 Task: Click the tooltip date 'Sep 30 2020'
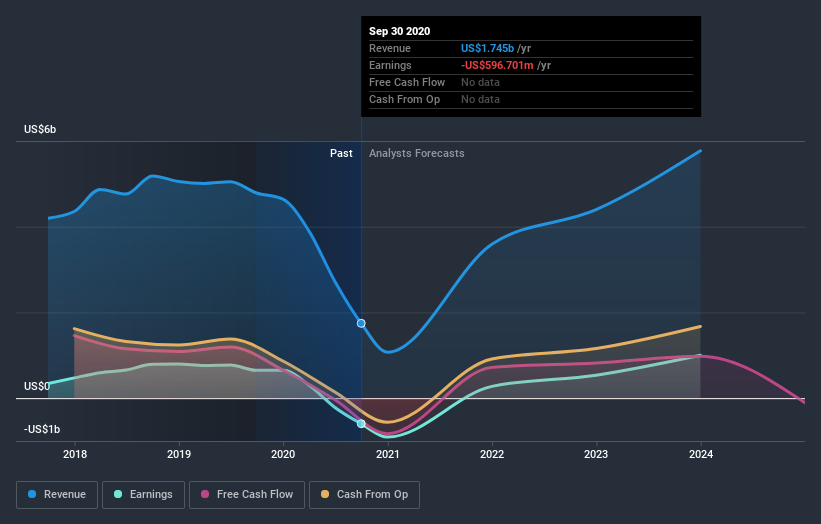[400, 31]
